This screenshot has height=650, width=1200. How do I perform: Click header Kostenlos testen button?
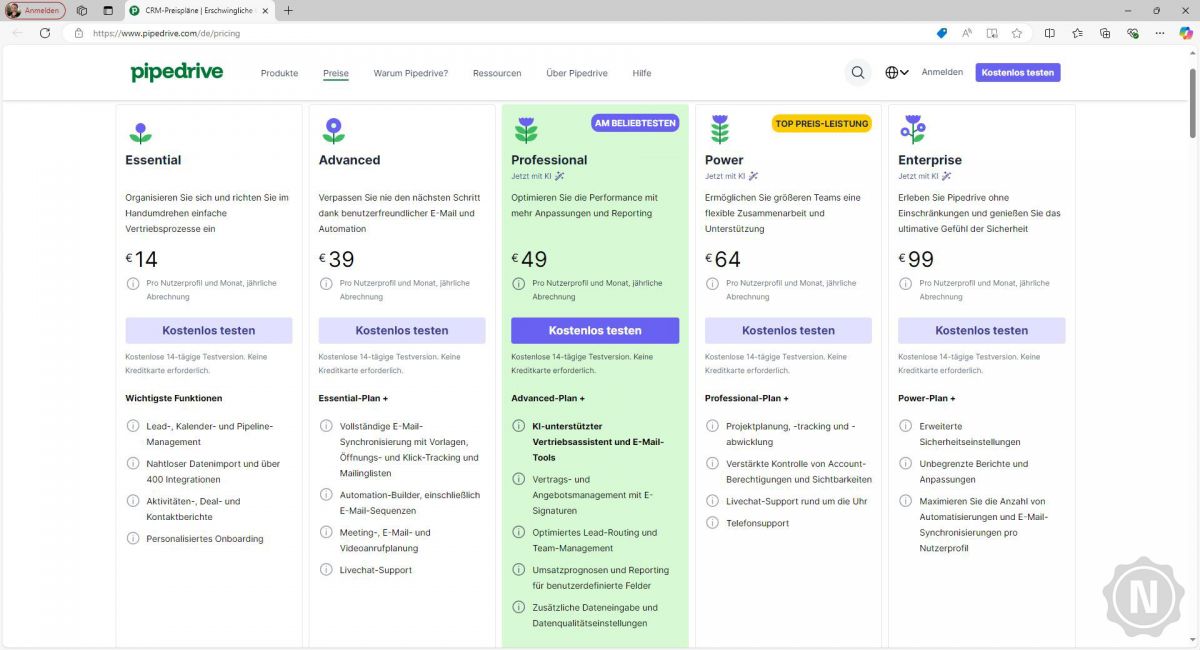1018,72
